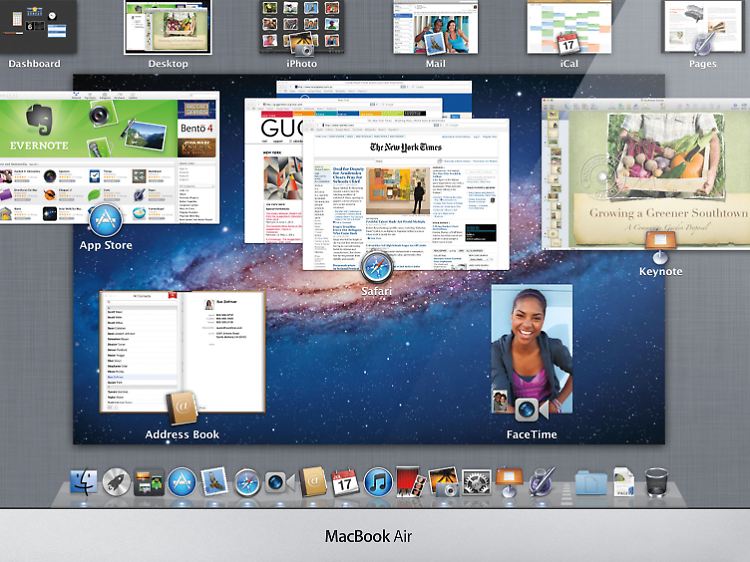The height and width of the screenshot is (562, 750).
Task: Click the Evernote banner in App Store window
Action: pyautogui.click(x=88, y=129)
